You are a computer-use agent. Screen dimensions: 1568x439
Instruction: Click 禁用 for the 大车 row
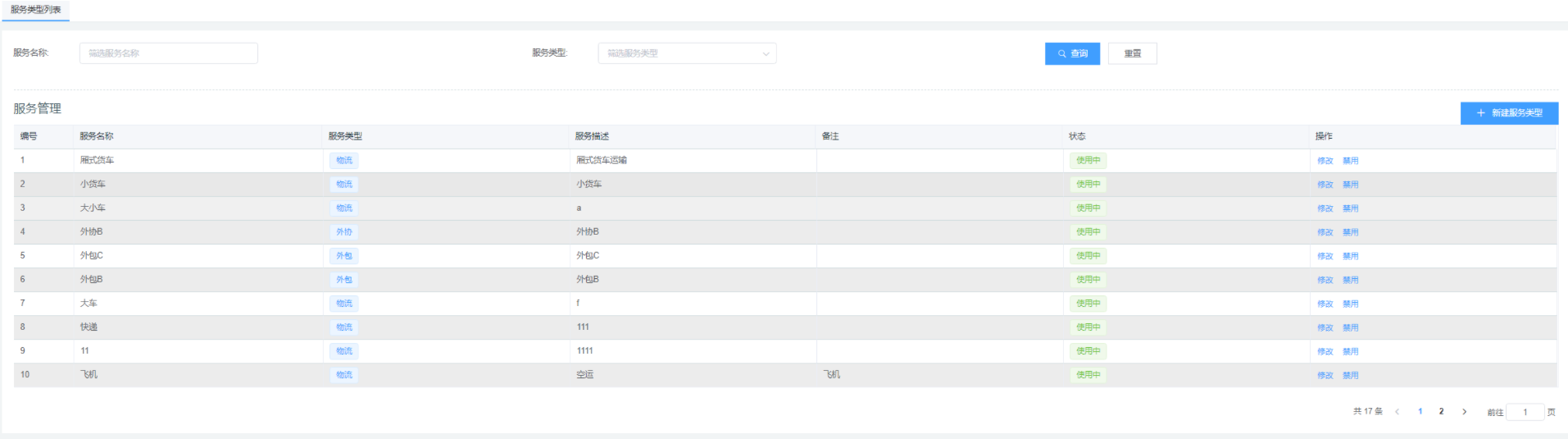[x=1350, y=304]
